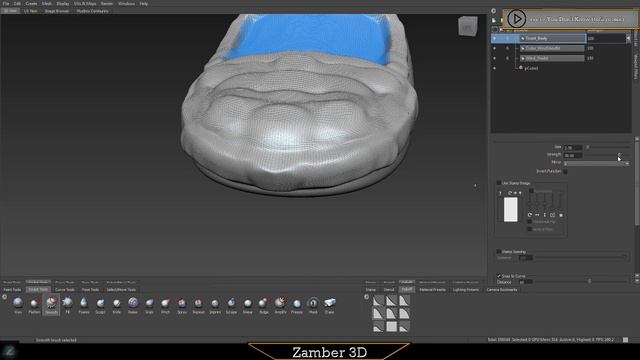Select the Smear sculpt tool

coord(248,305)
